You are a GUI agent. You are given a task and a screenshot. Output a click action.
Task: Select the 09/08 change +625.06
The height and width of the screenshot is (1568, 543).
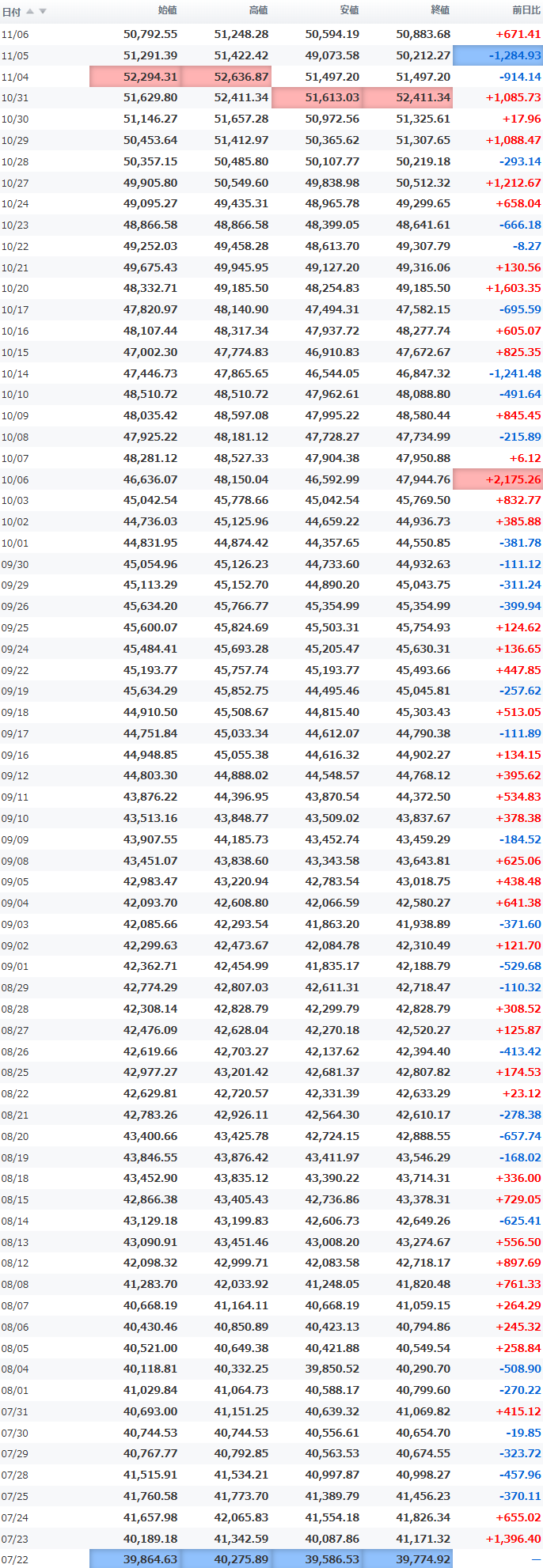point(518,861)
